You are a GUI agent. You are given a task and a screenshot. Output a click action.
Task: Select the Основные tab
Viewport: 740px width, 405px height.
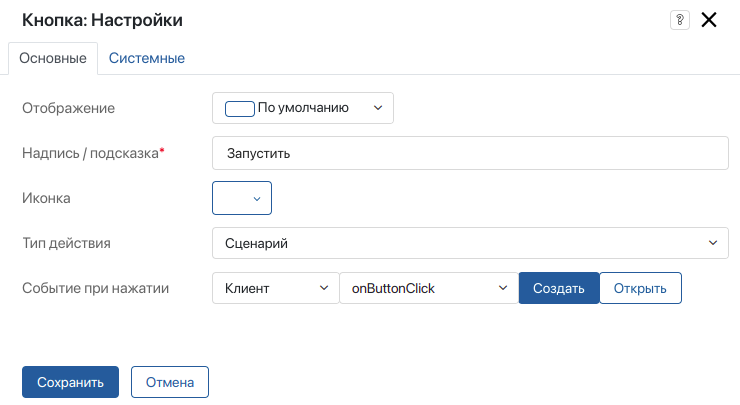53,58
